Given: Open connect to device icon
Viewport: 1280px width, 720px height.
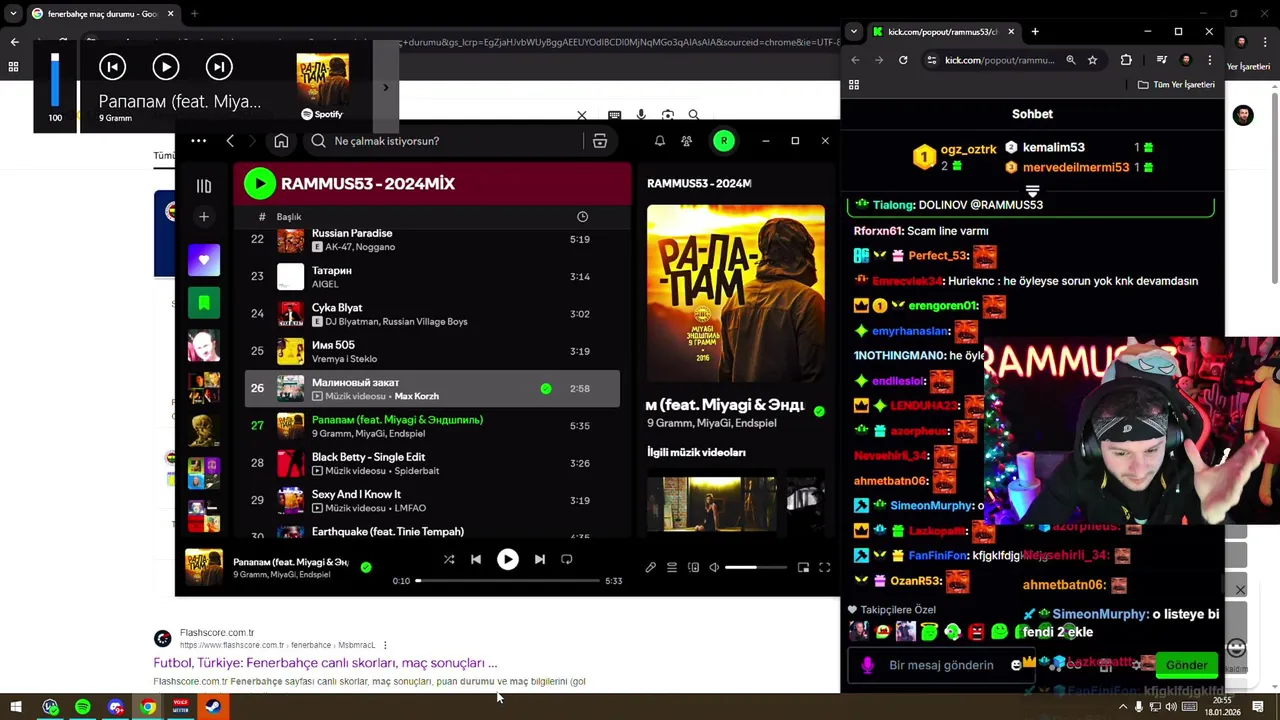Looking at the screenshot, I should (693, 568).
